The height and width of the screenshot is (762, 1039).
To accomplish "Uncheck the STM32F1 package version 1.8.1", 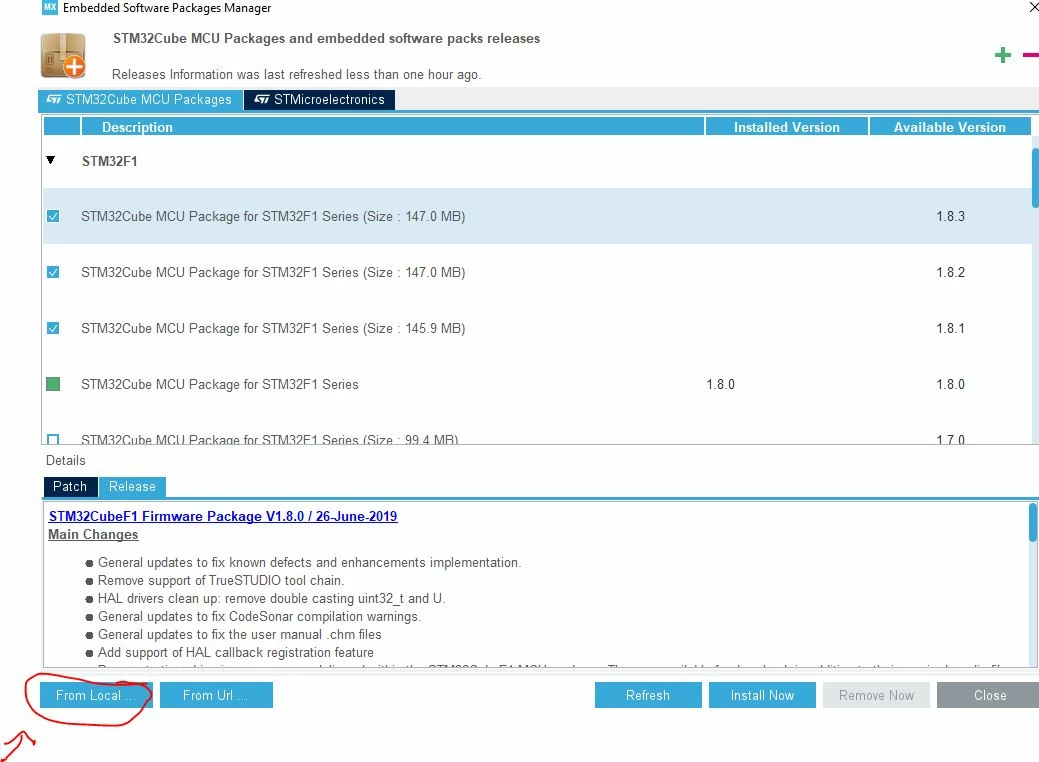I will 53,329.
